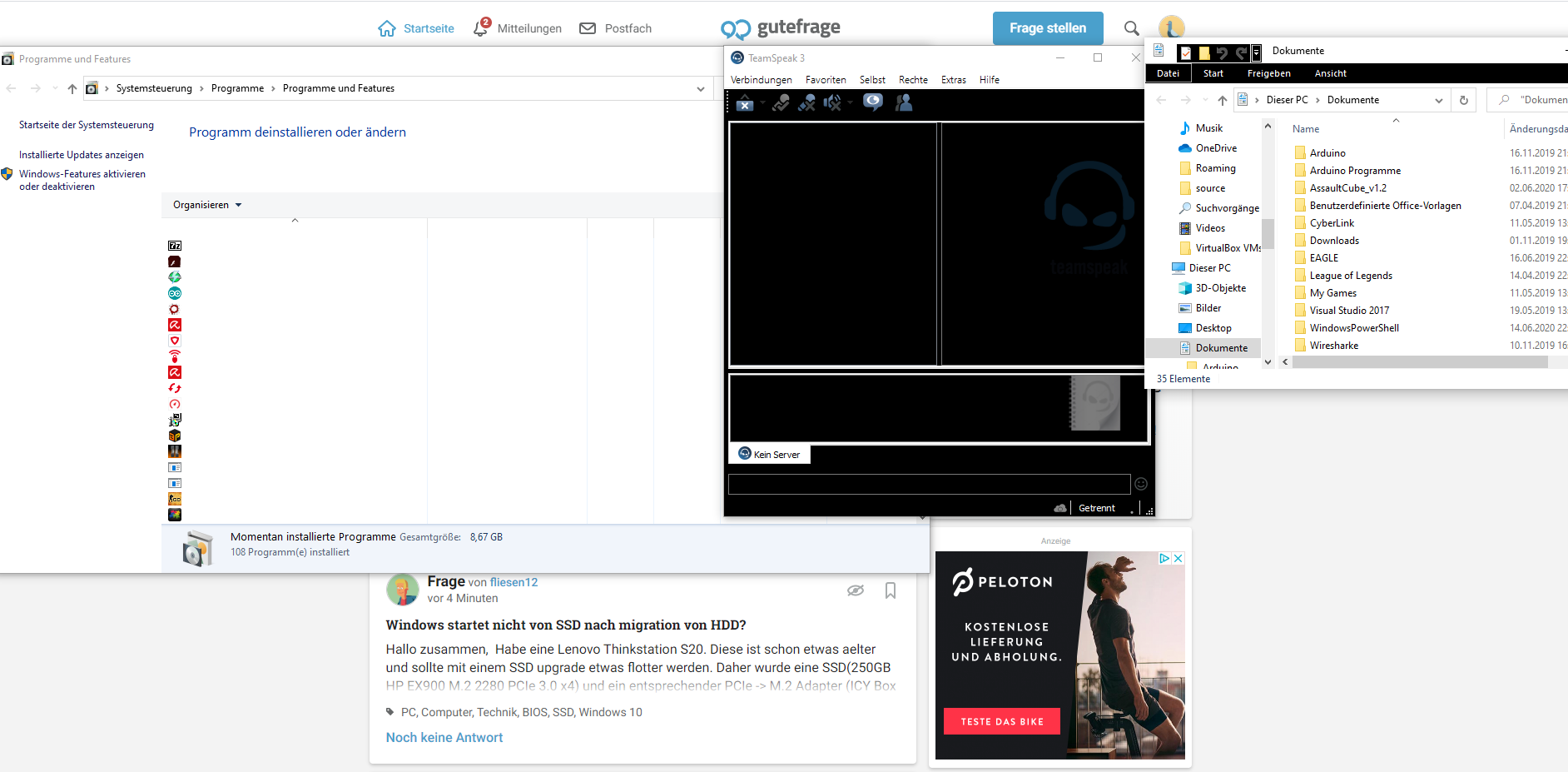Open the League of Legends folder

coord(1351,276)
